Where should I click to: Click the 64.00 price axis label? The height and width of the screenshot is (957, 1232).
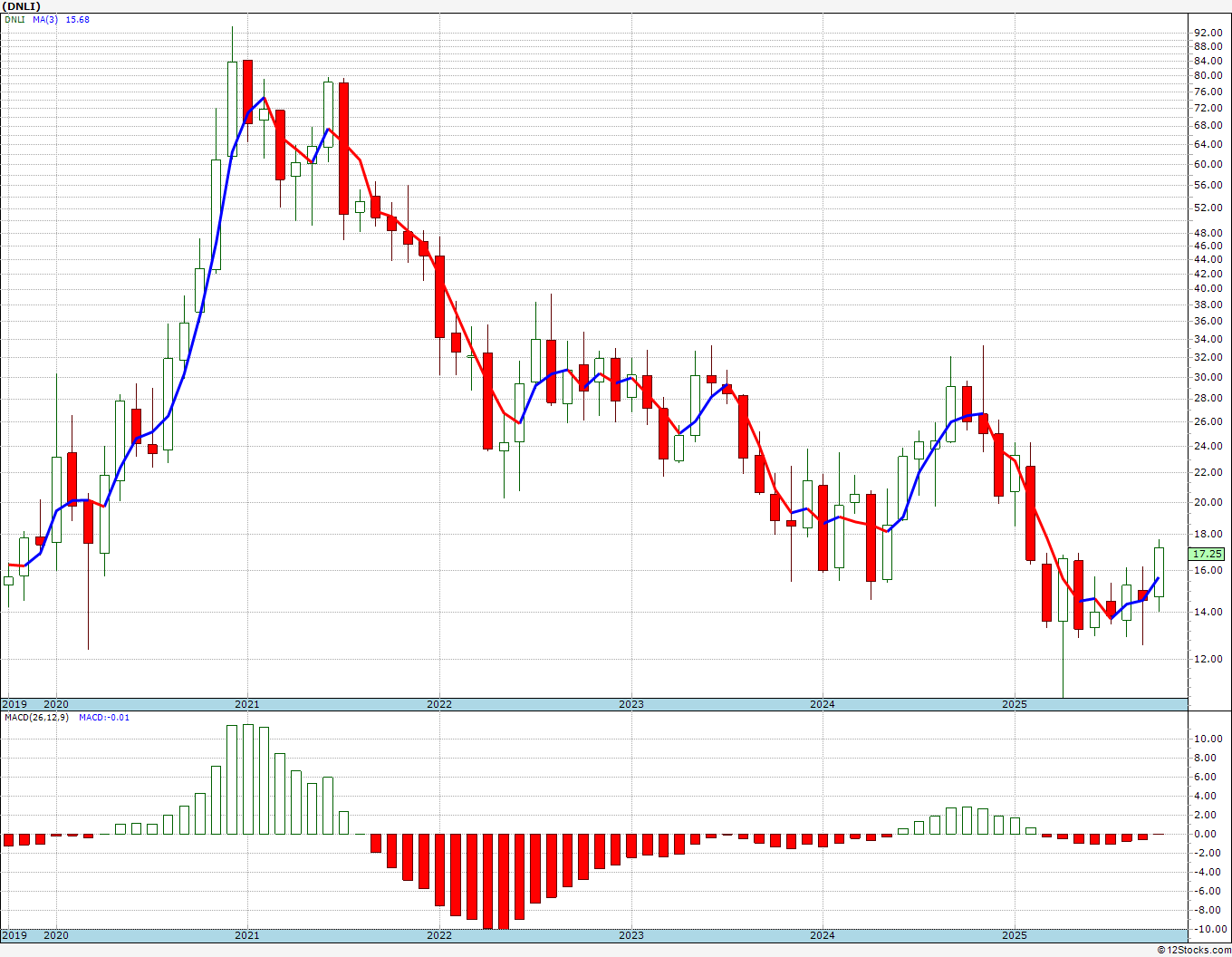[1208, 145]
